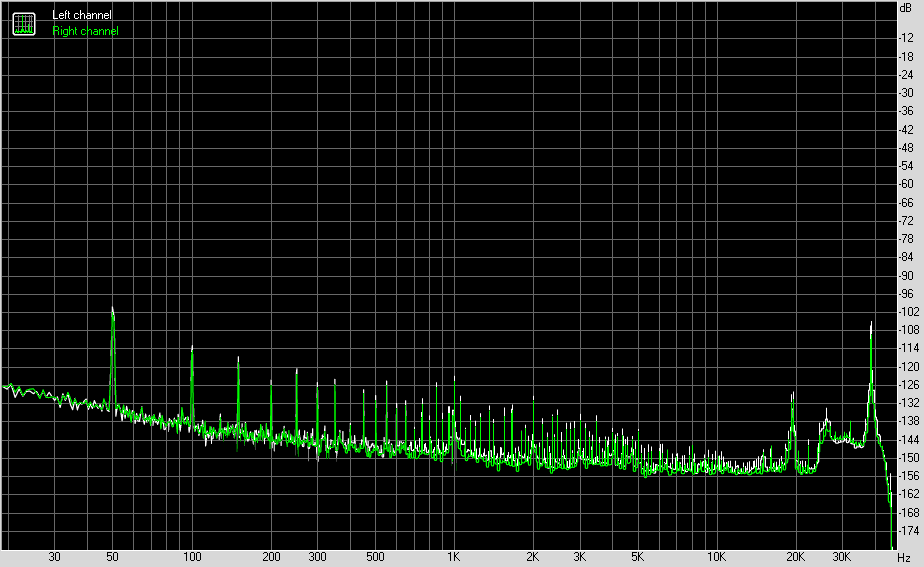Click the -24 dB axis value
This screenshot has width=924, height=567.
tap(906, 75)
